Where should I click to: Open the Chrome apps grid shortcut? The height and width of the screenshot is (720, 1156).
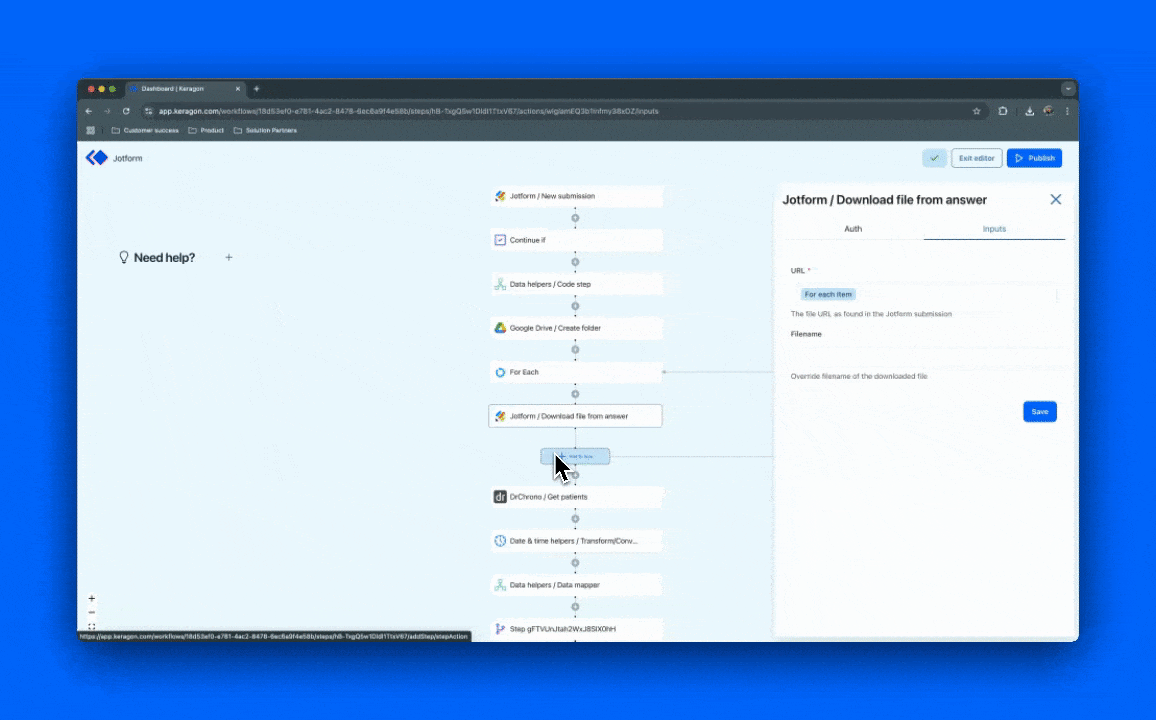[x=91, y=130]
